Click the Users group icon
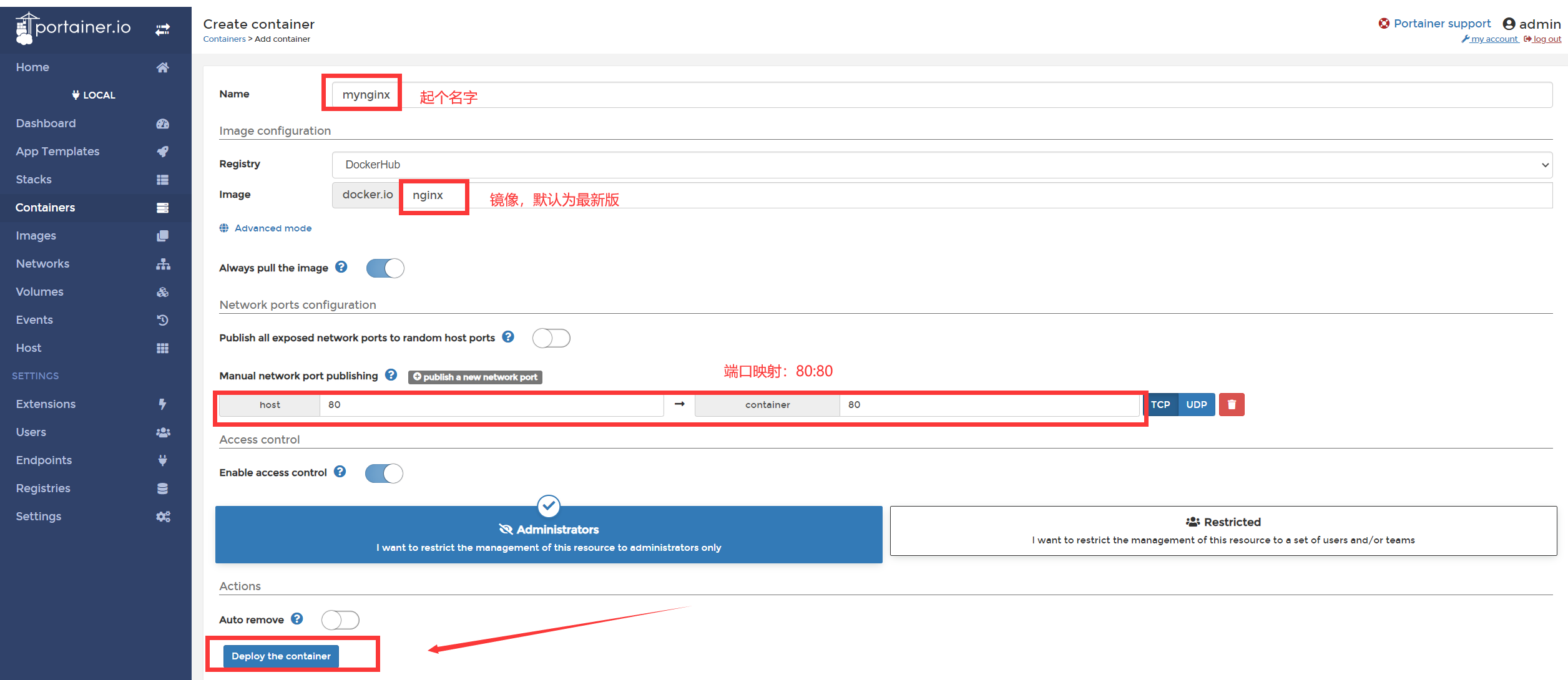 [x=163, y=432]
